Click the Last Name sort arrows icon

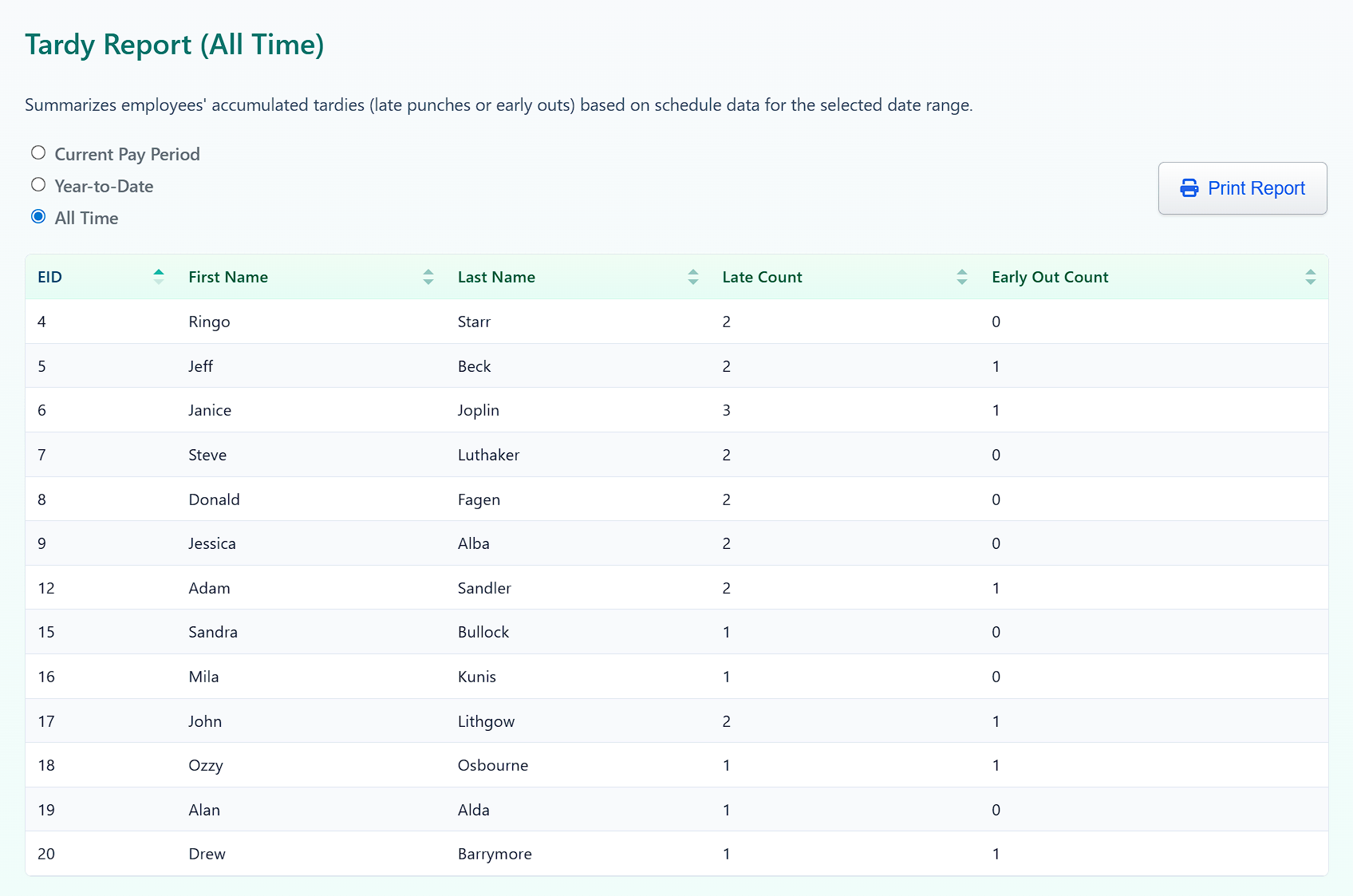692,277
